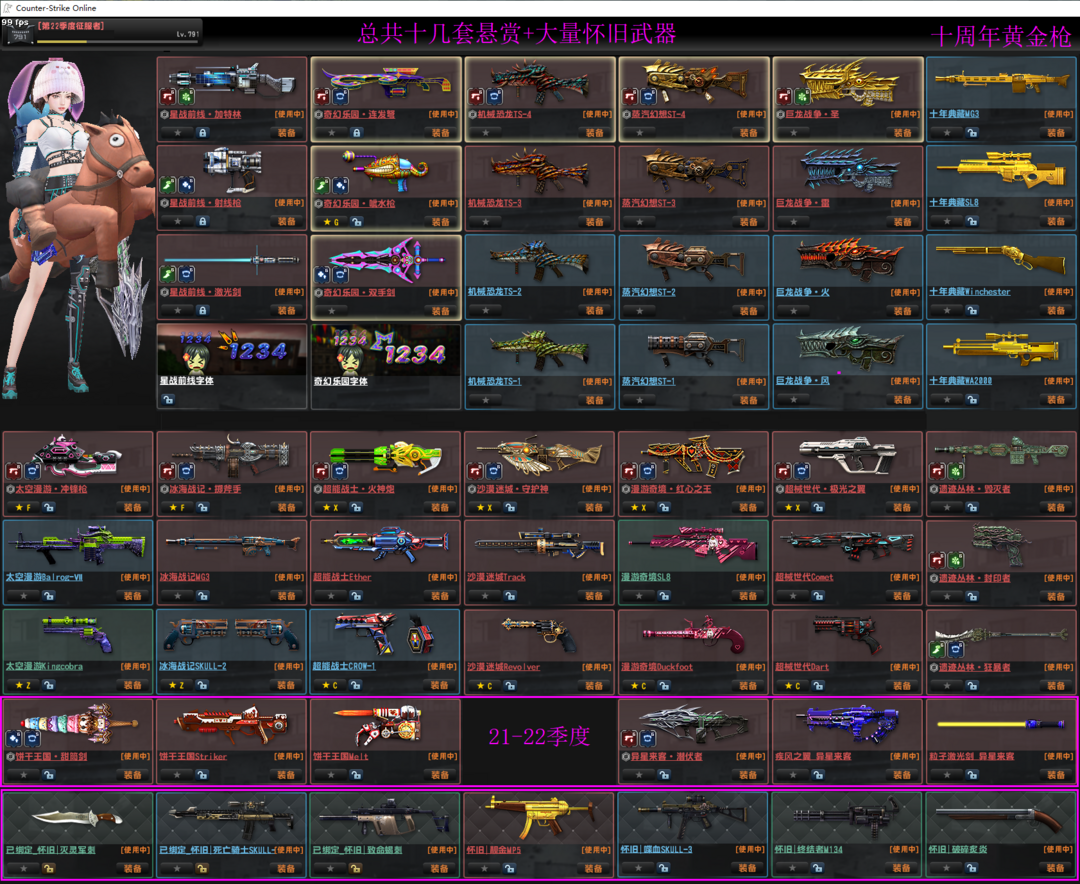Image resolution: width=1080 pixels, height=884 pixels.
Task: Select the yellow 粒子激光剑 lightsaber image
Action: coord(1001,724)
